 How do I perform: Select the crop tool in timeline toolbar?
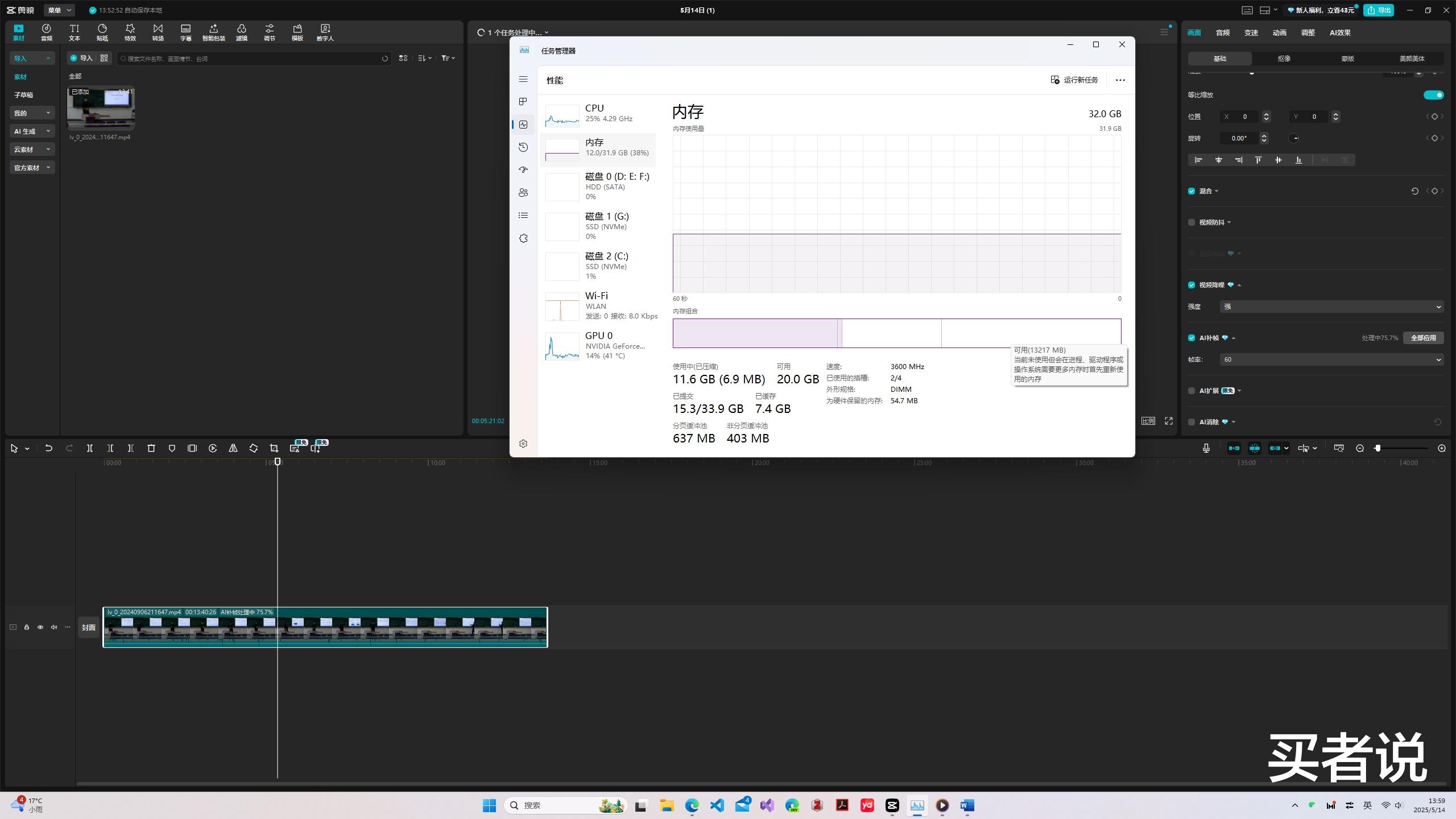(274, 448)
